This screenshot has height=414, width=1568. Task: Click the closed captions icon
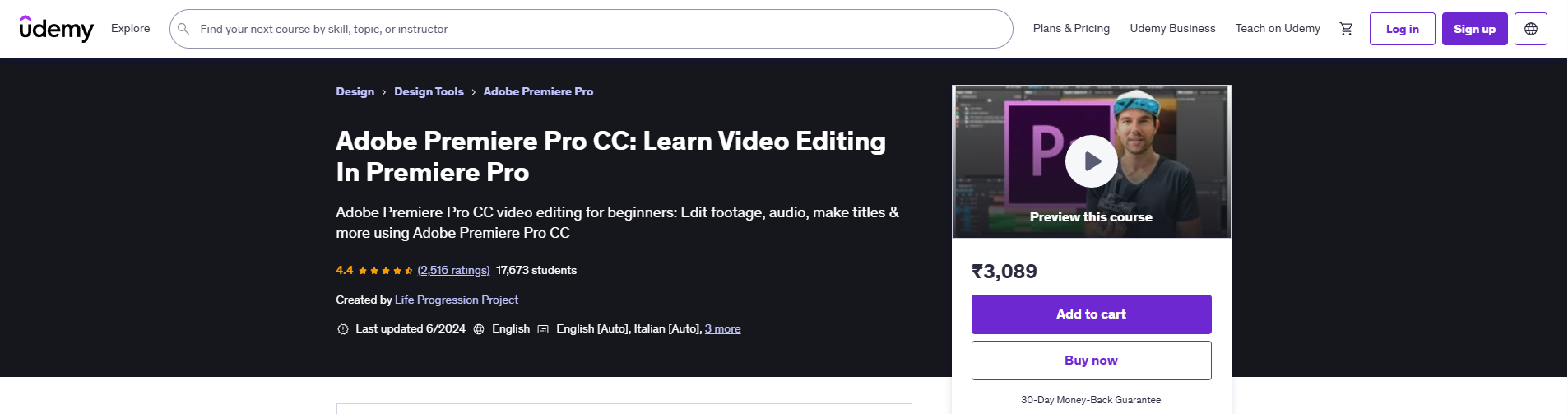(543, 329)
